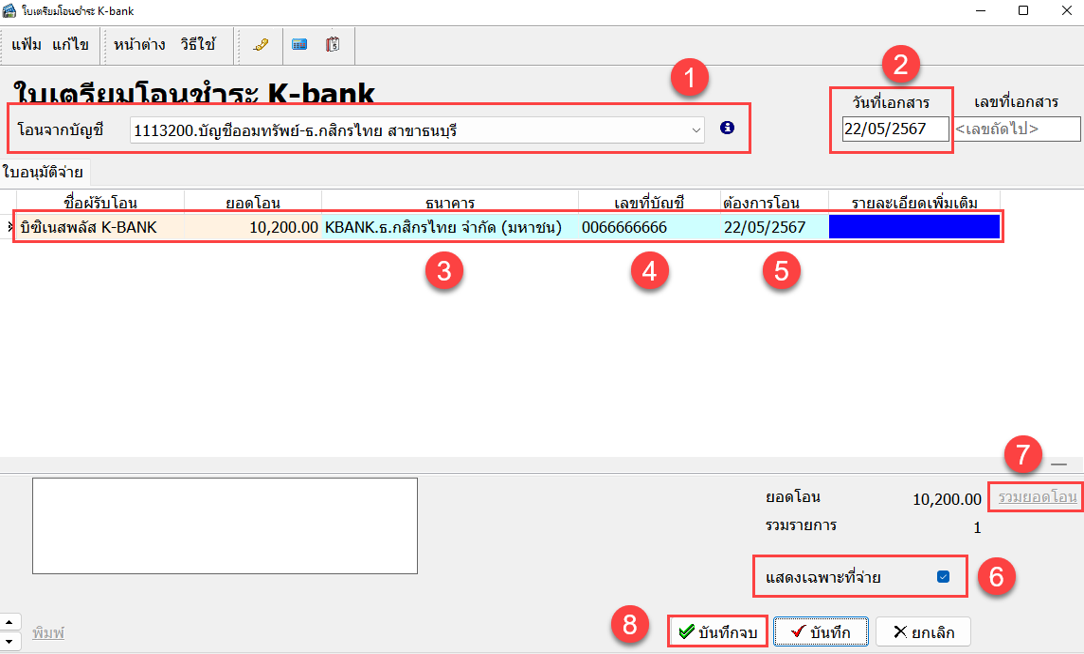1084x654 pixels.
Task: Click the up scroll arrow at bottom left
Action: click(9, 622)
